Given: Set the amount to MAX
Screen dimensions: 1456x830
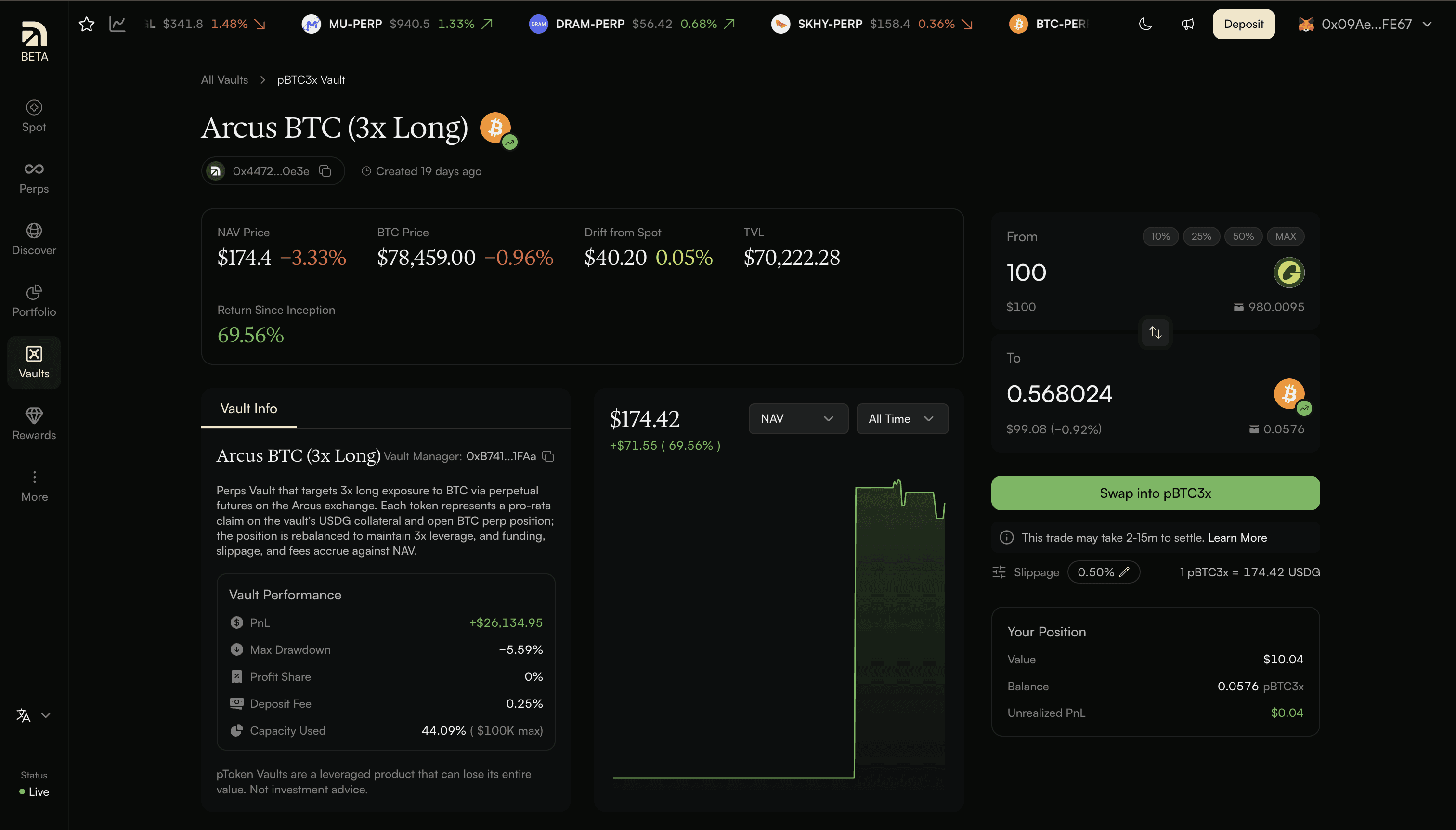Looking at the screenshot, I should (x=1286, y=236).
